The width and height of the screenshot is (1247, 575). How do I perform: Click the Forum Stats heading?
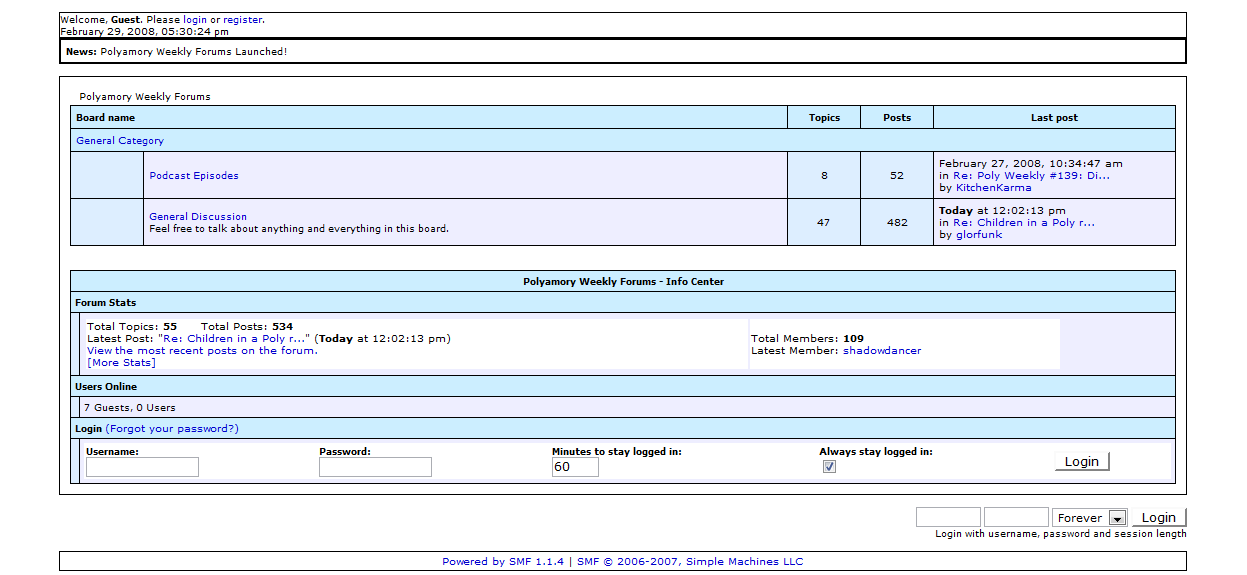click(106, 303)
